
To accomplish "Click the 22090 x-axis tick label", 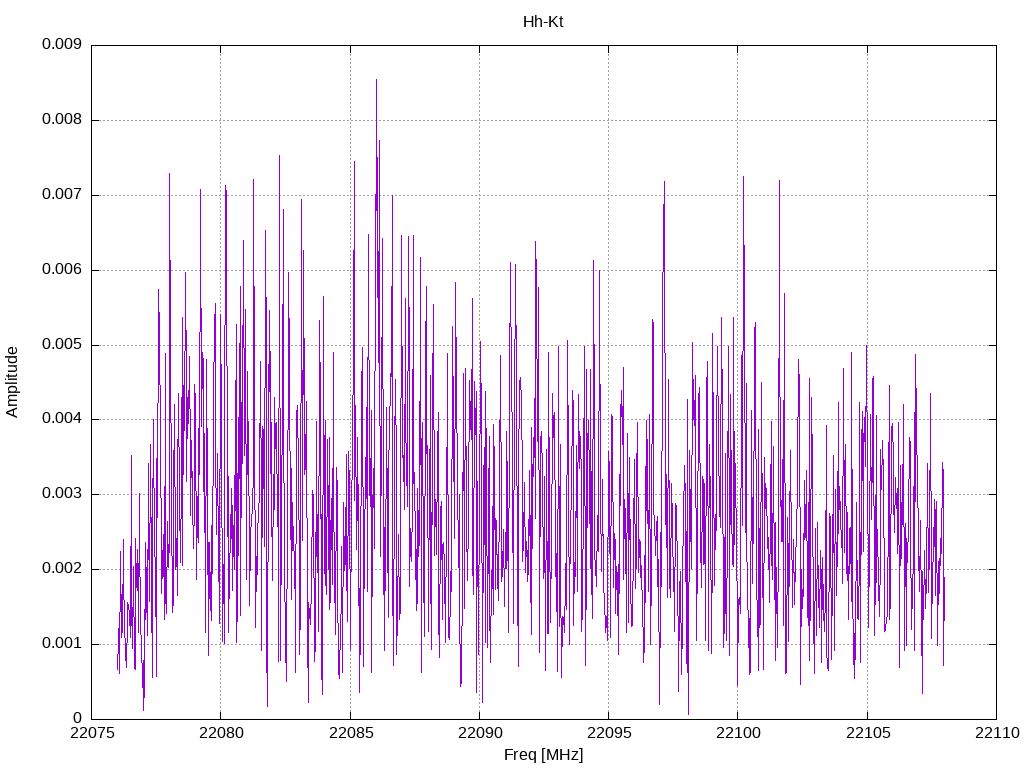I will [x=480, y=733].
